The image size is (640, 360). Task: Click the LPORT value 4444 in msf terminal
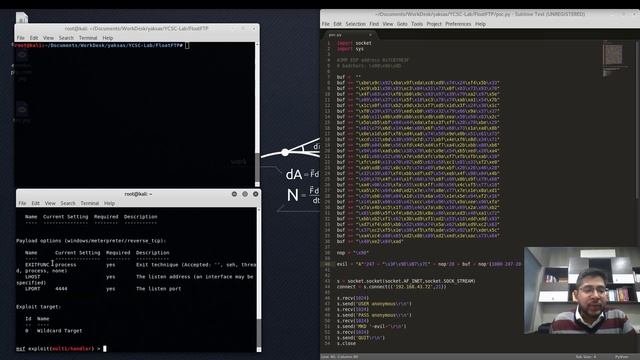61,289
